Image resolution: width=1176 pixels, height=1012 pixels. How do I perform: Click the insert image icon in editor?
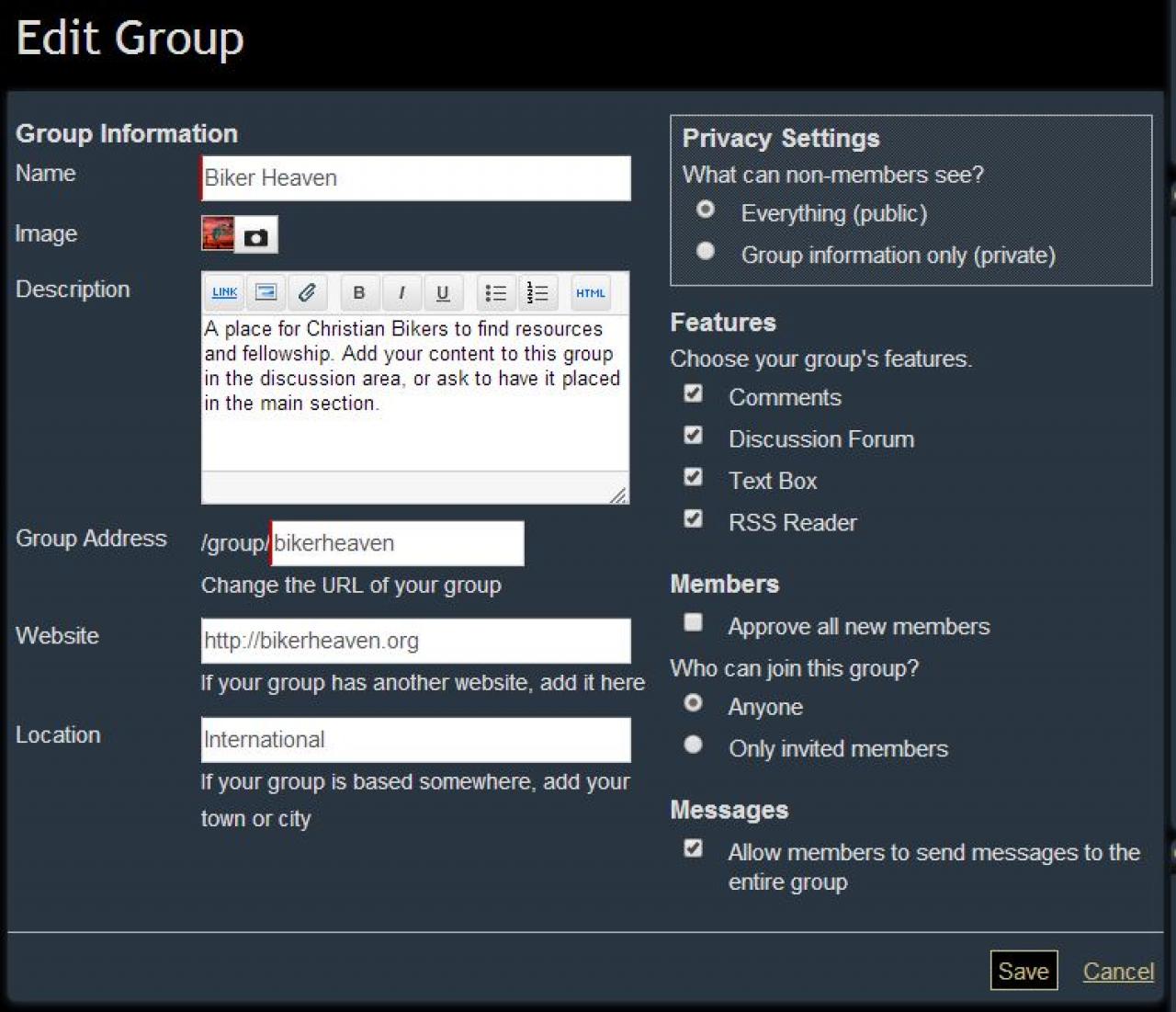(x=266, y=292)
